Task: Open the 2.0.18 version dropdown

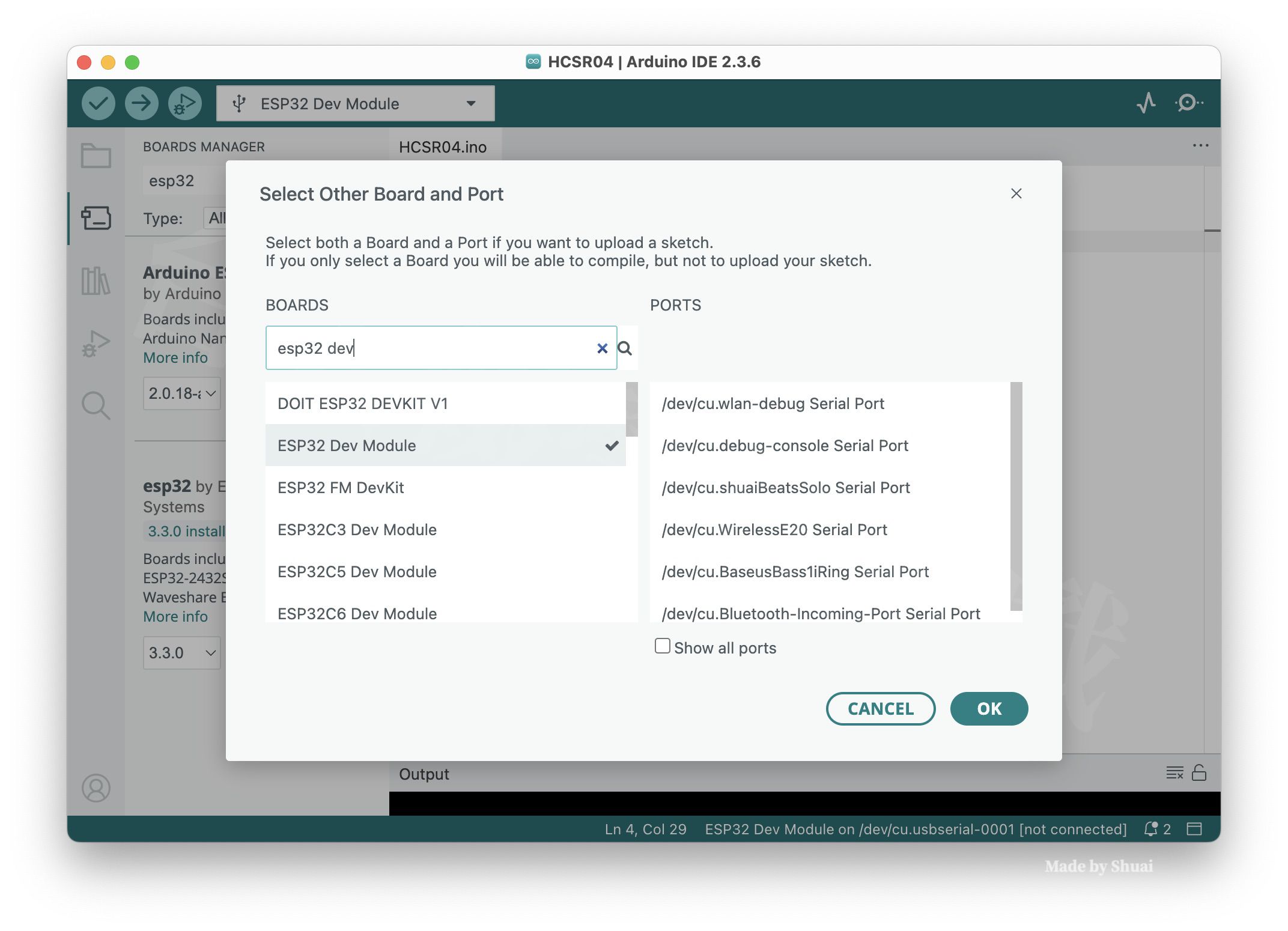Action: [181, 393]
